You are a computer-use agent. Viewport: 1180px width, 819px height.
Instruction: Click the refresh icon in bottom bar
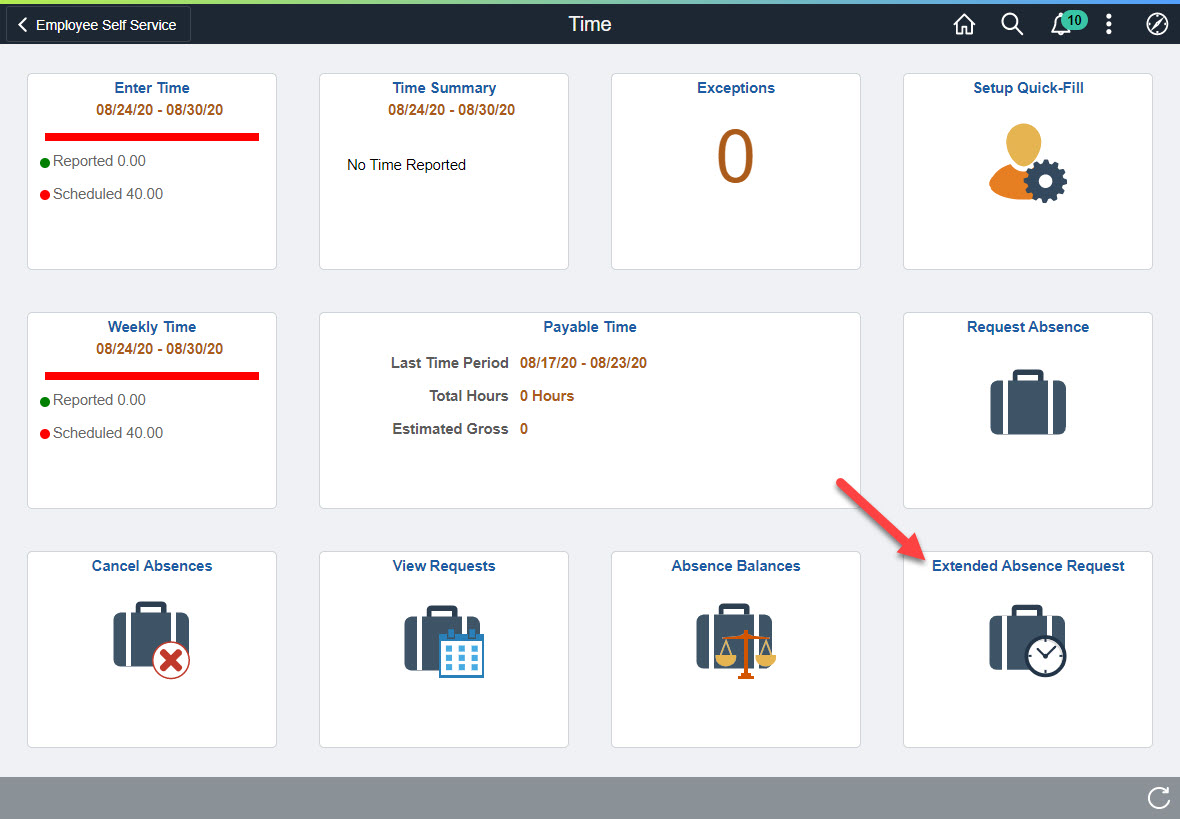tap(1158, 798)
